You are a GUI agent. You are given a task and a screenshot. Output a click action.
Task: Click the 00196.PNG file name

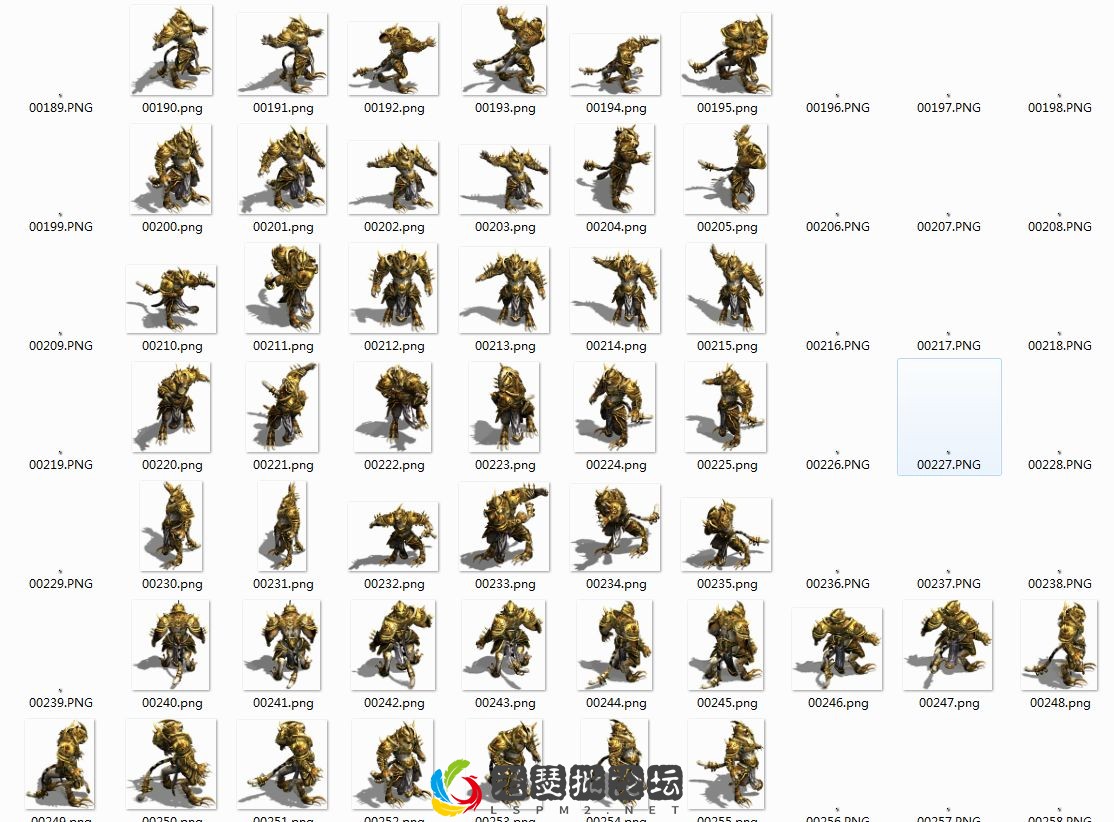(x=838, y=108)
